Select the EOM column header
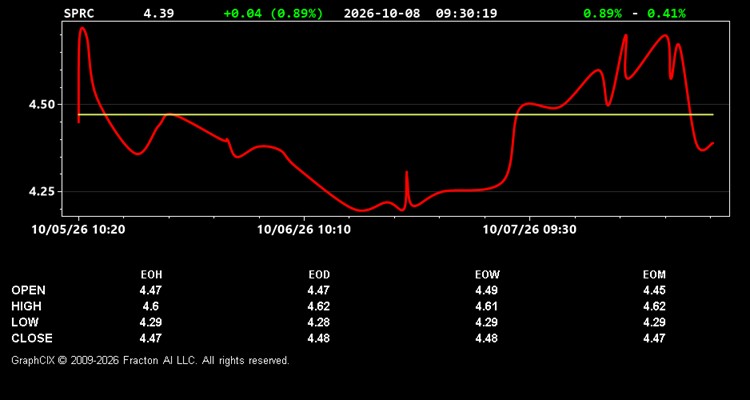Screen dimensions: 750x400 point(654,275)
